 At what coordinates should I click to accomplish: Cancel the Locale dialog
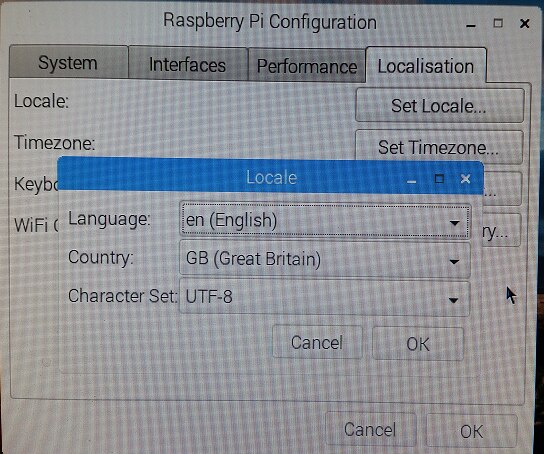[317, 342]
